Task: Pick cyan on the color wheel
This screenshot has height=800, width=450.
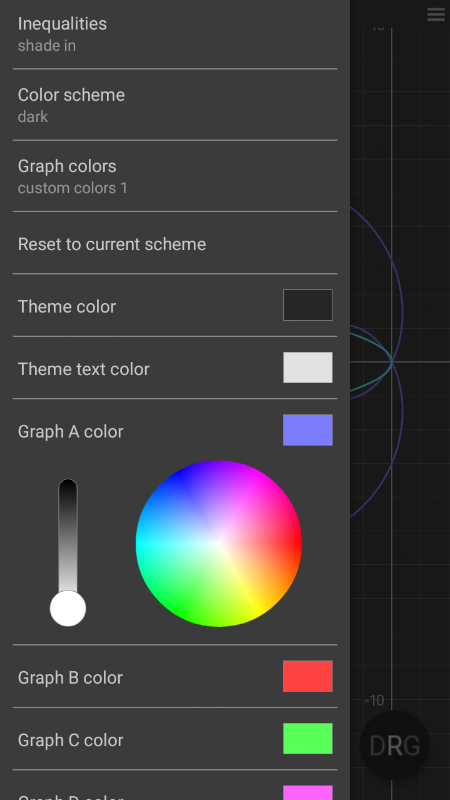Action: point(141,544)
